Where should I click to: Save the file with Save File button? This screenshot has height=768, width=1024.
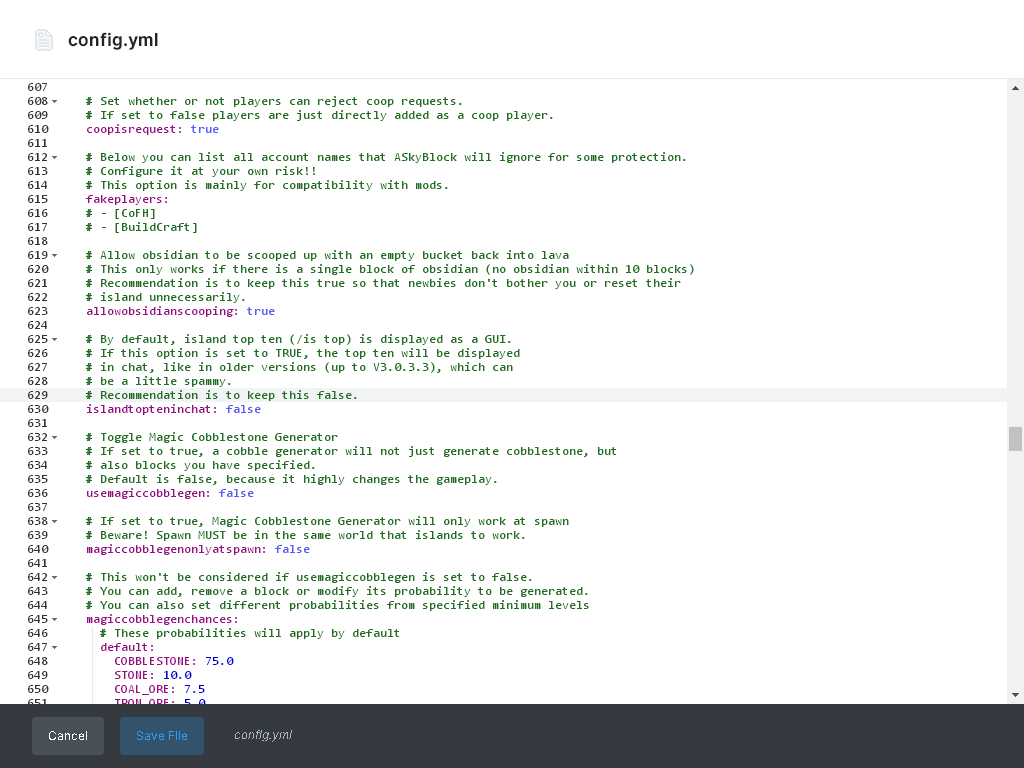click(162, 736)
